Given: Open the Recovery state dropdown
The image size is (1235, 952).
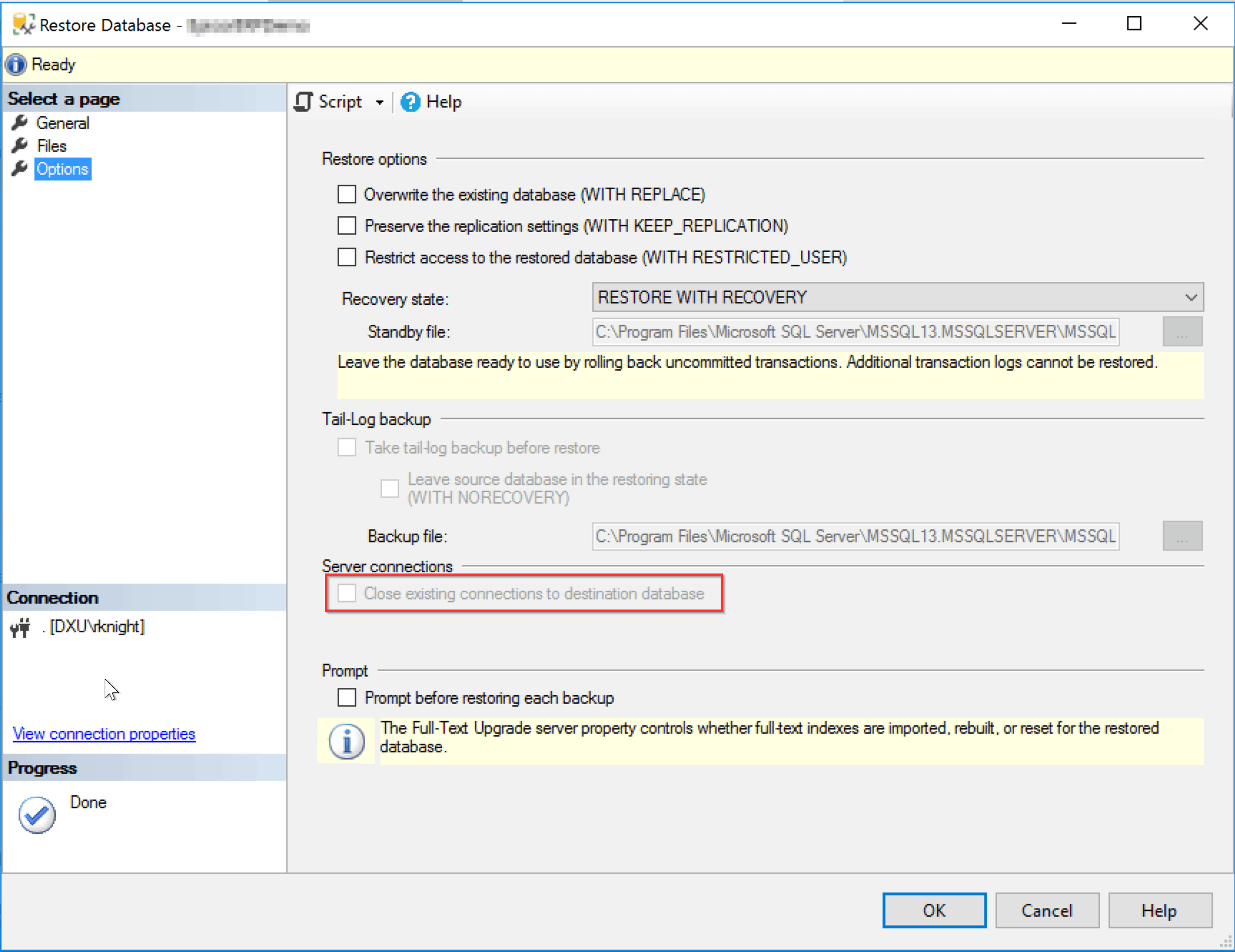Looking at the screenshot, I should click(1191, 297).
